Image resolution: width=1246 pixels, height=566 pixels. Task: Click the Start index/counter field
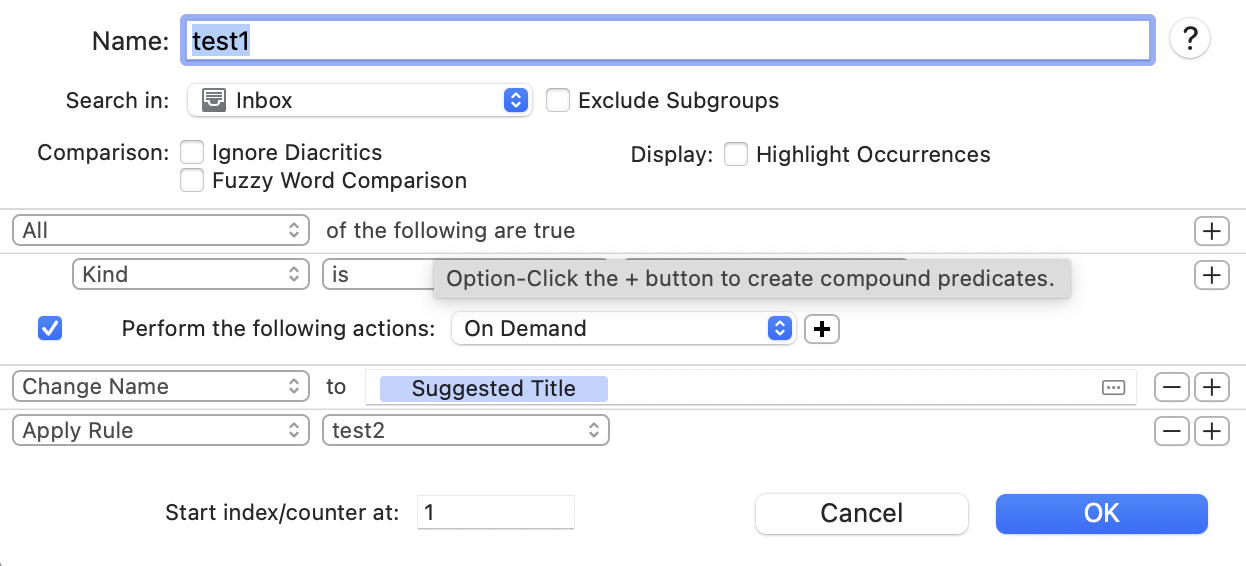click(495, 513)
